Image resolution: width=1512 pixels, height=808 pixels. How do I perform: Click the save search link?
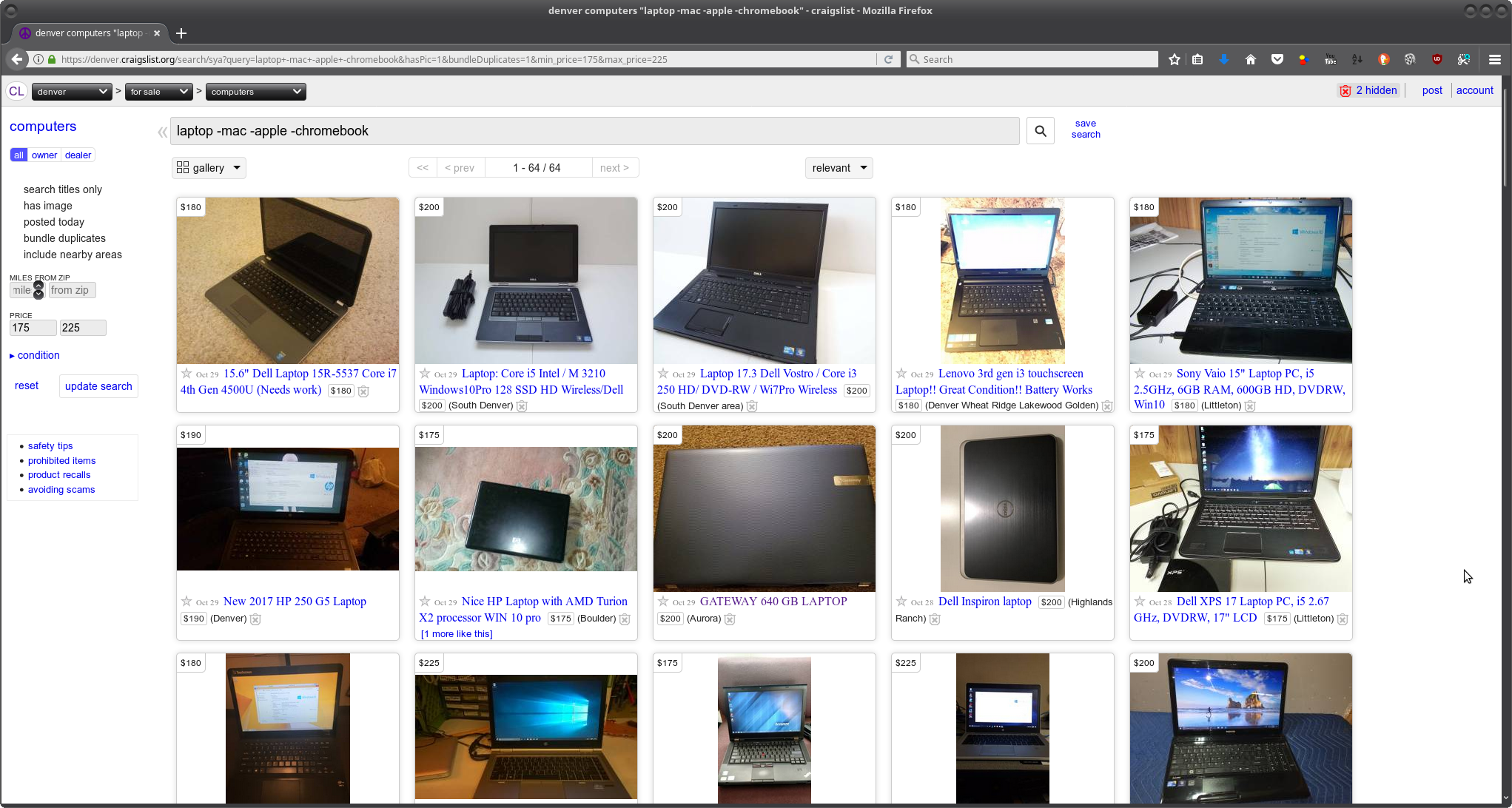tap(1086, 129)
